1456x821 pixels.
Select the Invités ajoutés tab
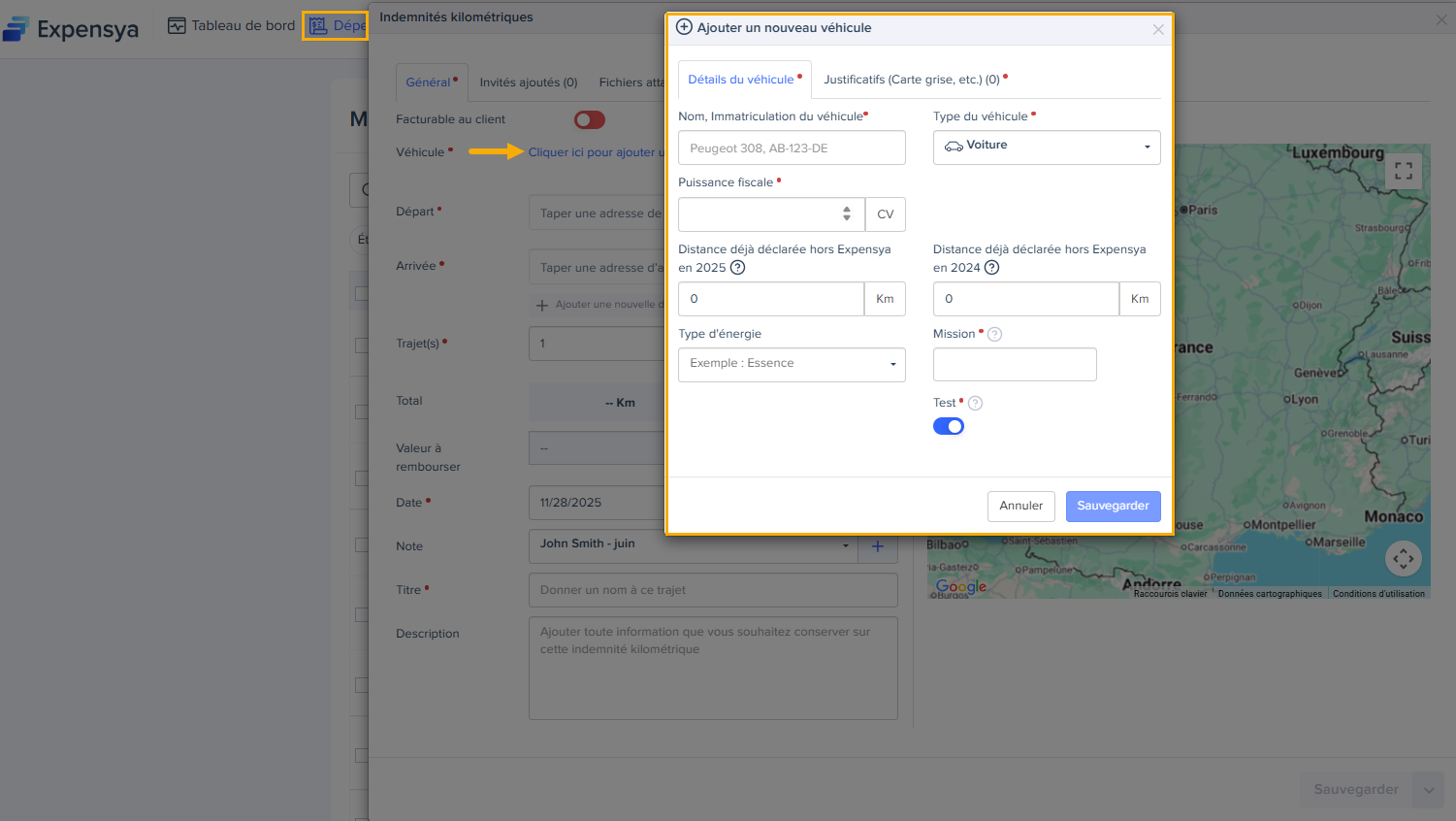(529, 82)
